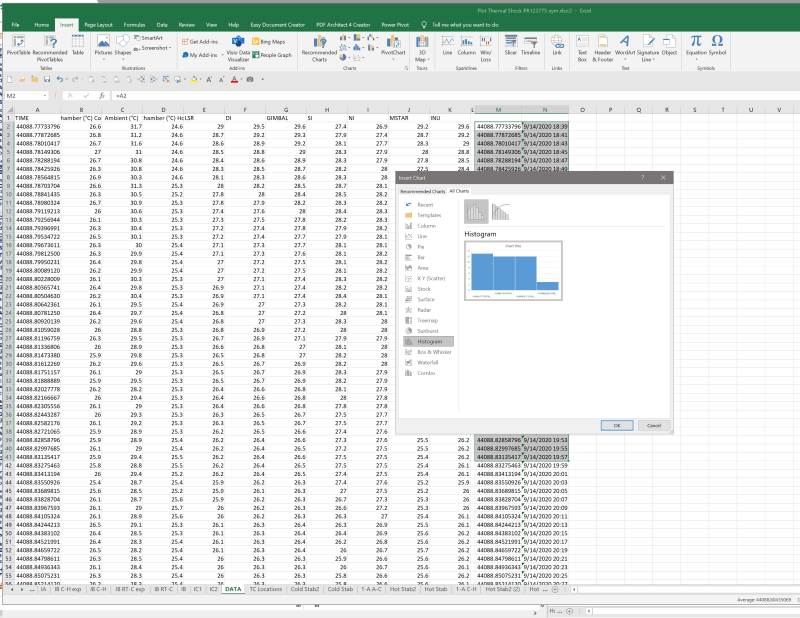Click the Slicer filter button
Viewport: 800px width, 618px height.
pos(511,45)
